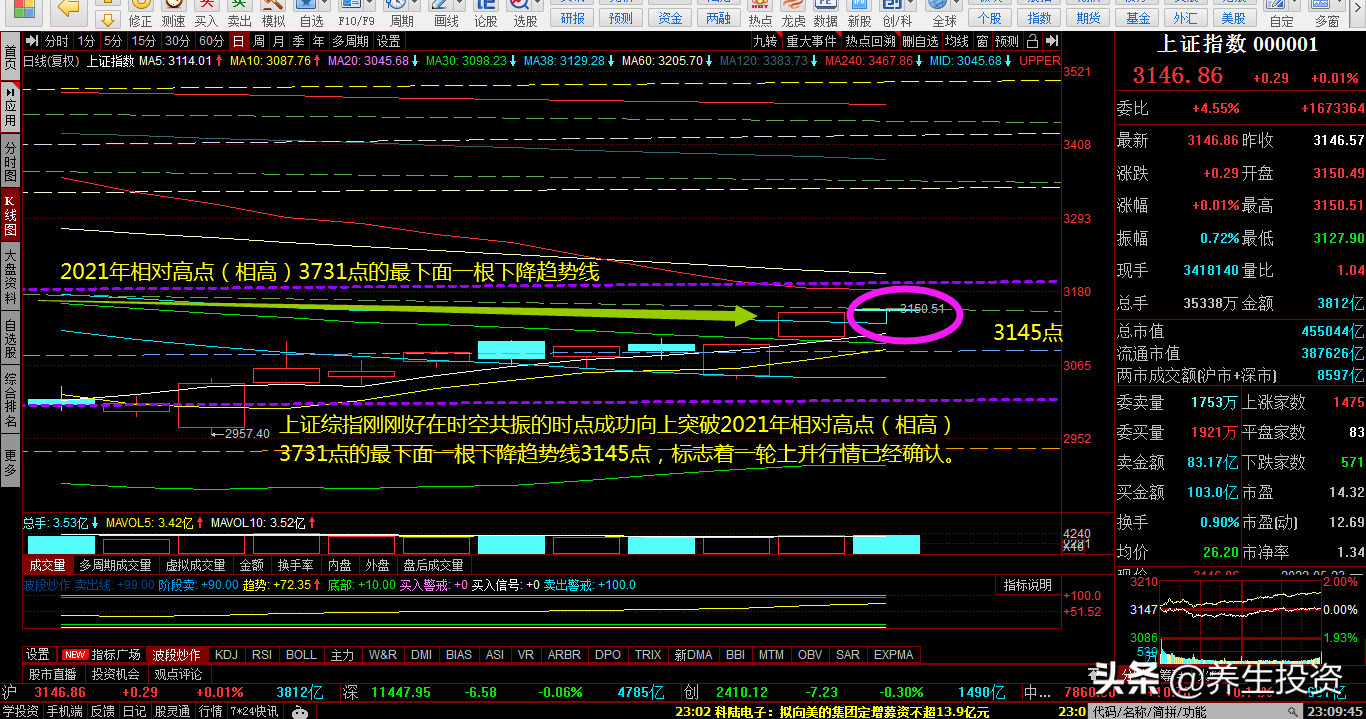Open the 多窗 multi-window icon
1366x719 pixels.
coord(1327,13)
